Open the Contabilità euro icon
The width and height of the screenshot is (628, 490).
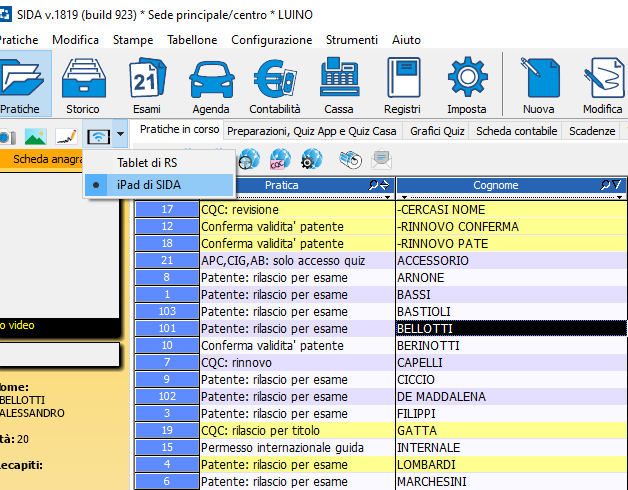275,84
